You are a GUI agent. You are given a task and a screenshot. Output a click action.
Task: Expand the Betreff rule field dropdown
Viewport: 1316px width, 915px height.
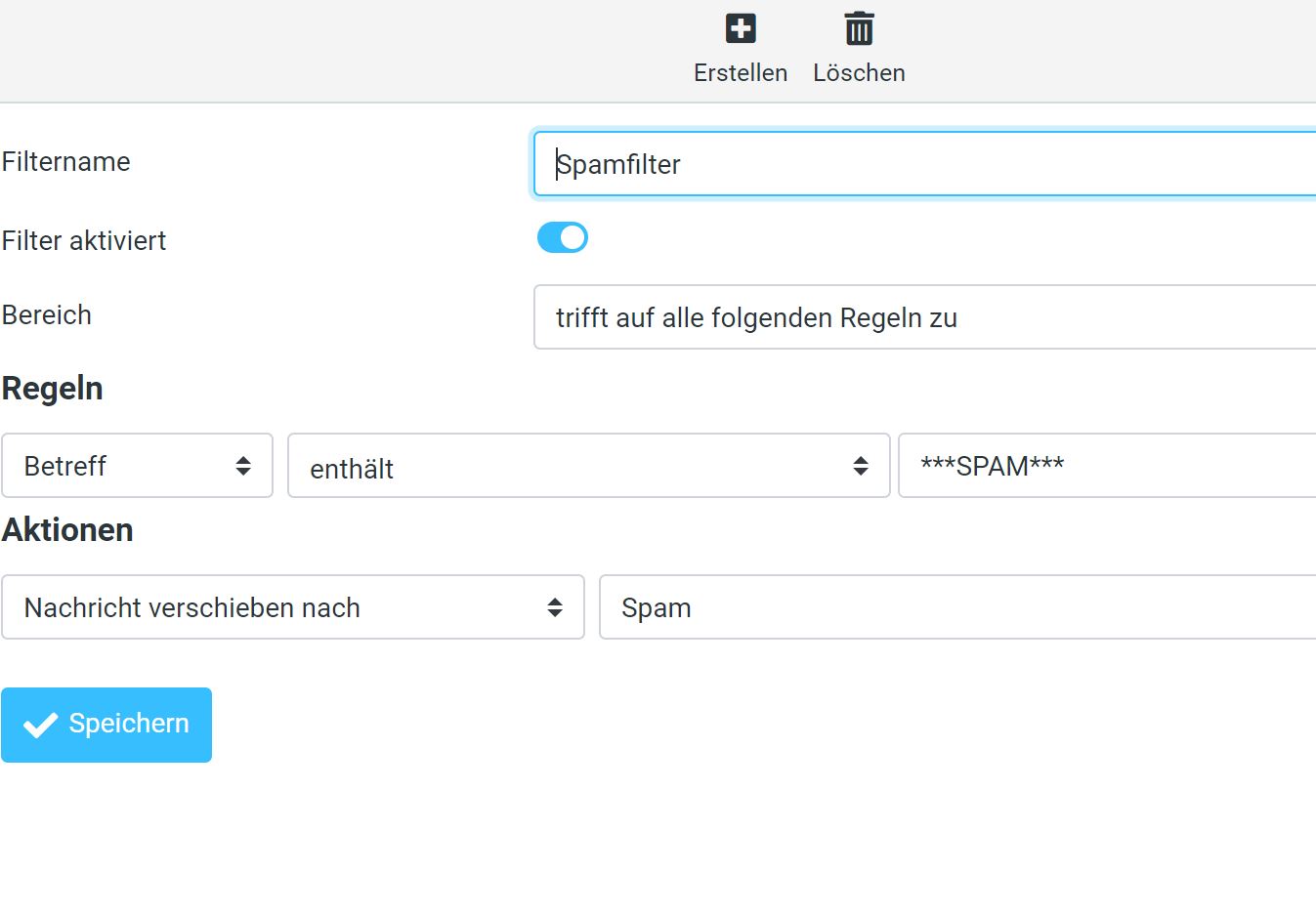coord(137,466)
